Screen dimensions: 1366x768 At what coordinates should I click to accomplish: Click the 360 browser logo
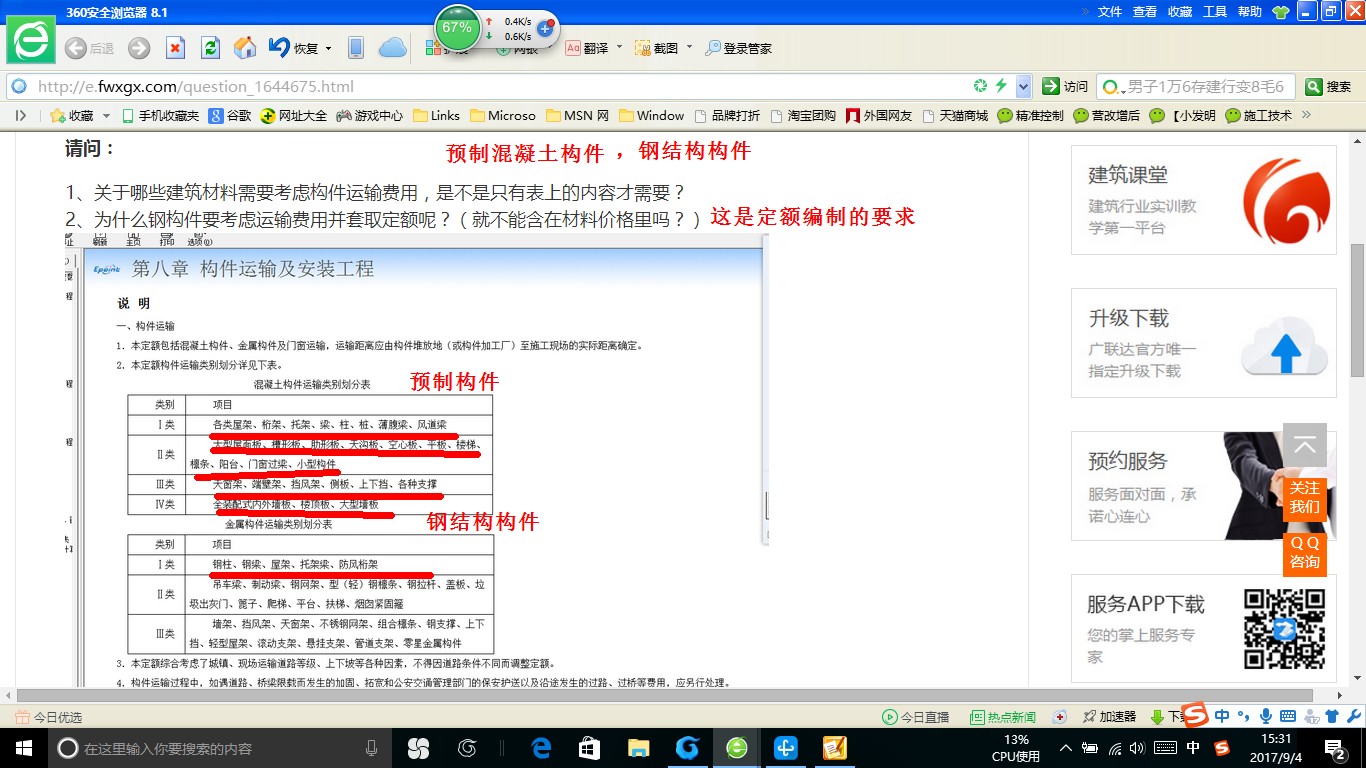31,39
